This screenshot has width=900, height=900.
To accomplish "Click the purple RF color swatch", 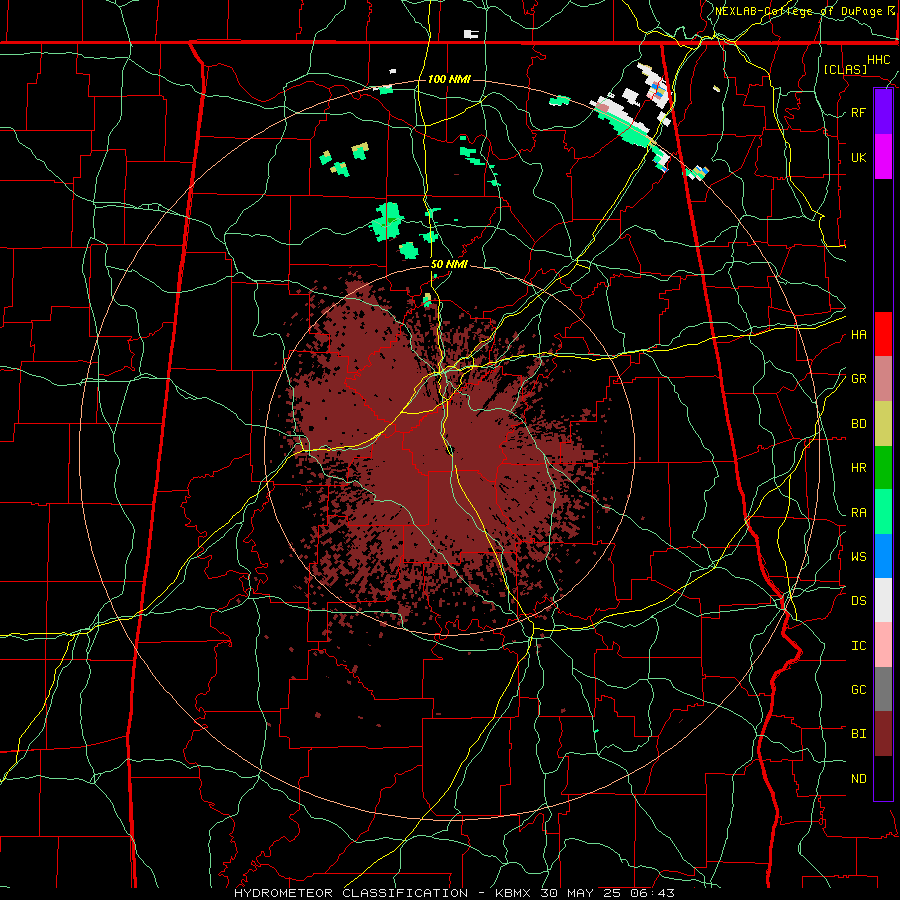I will coord(883,111).
